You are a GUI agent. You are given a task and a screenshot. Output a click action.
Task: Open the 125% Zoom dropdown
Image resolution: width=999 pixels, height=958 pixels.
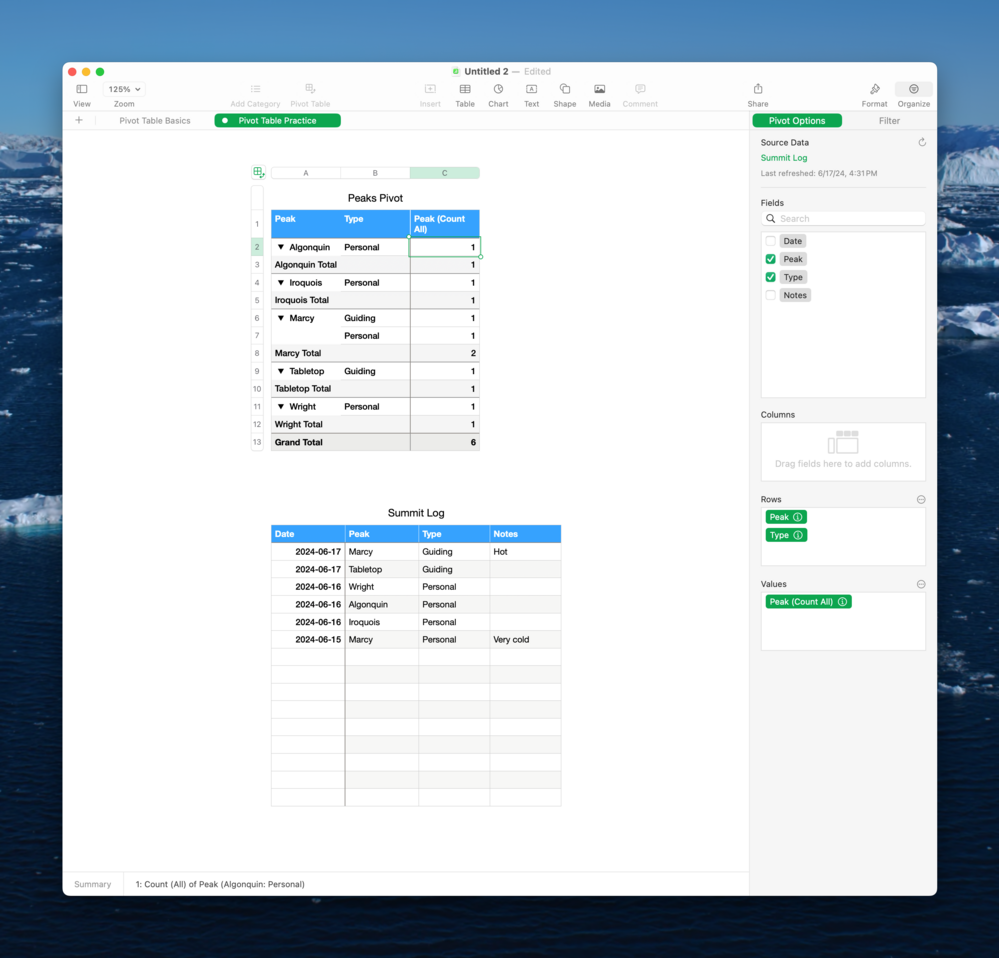124,89
